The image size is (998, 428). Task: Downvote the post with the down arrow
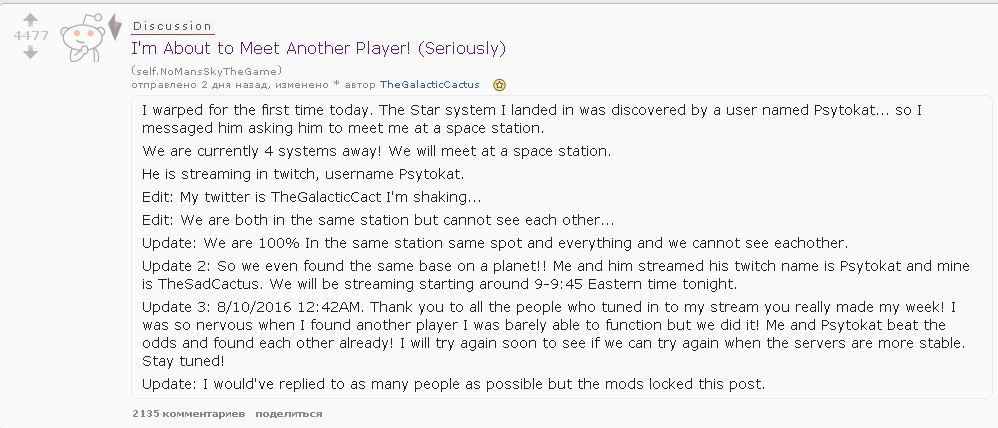coord(30,52)
